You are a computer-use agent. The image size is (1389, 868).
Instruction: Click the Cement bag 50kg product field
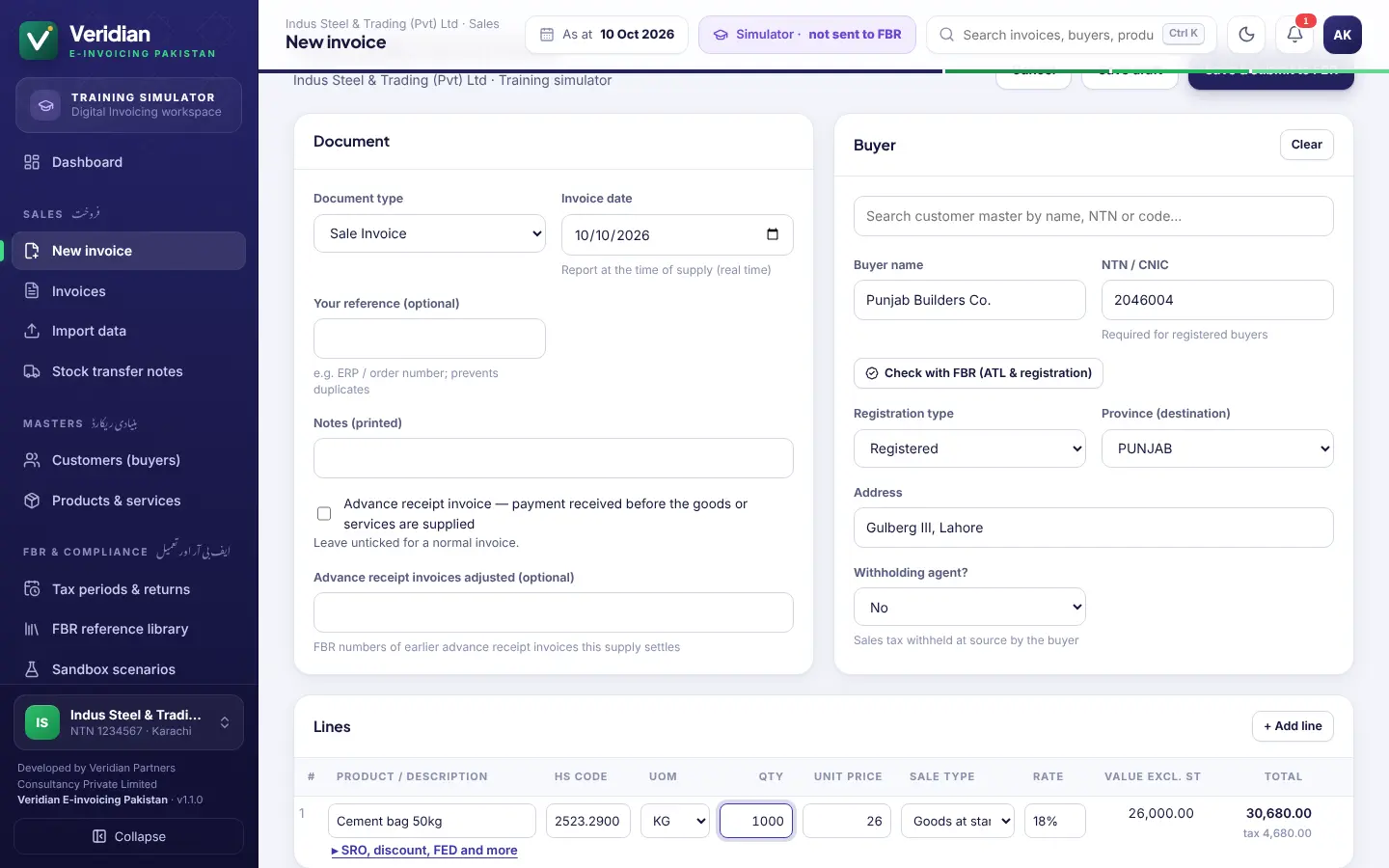pyautogui.click(x=432, y=821)
